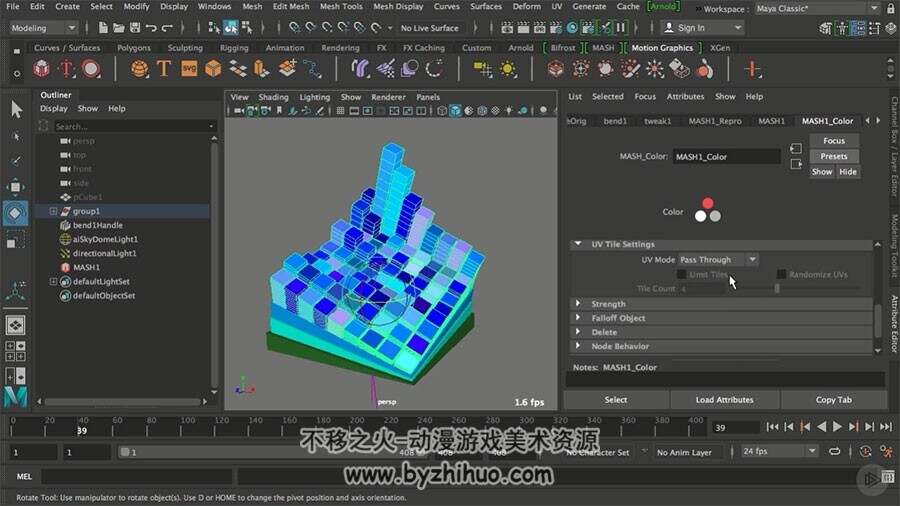Click the Focus button
The image size is (900, 506).
tap(834, 141)
